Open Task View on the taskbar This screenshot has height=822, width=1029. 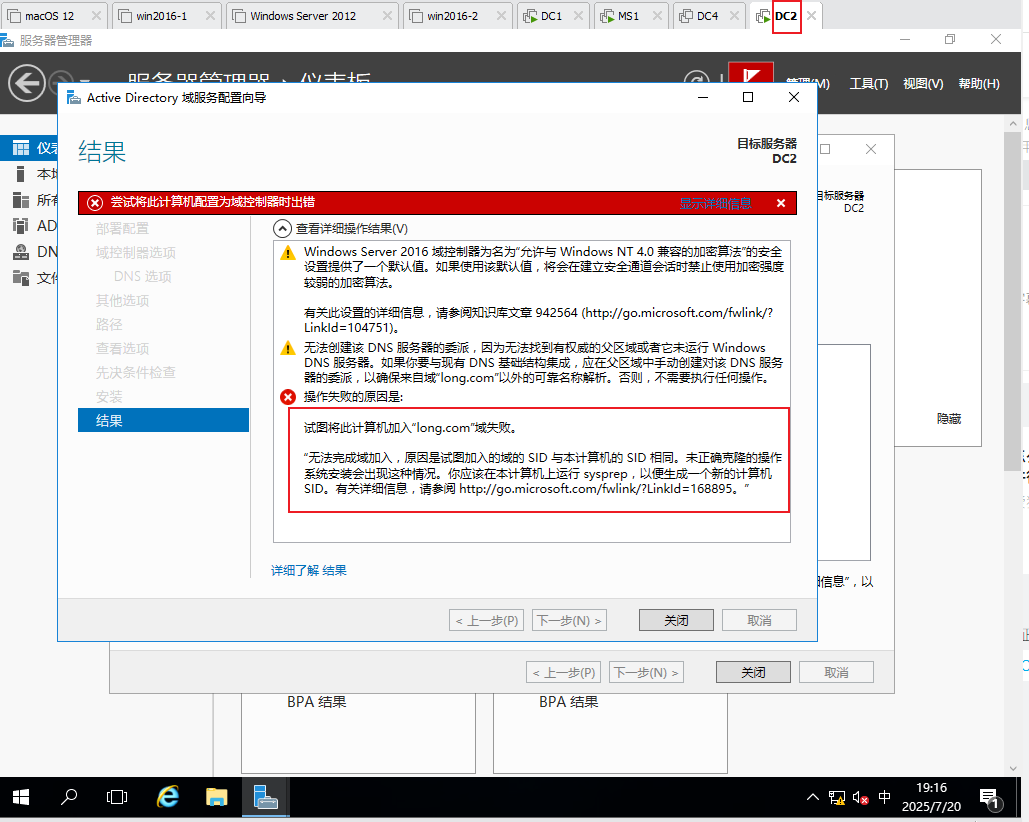(x=117, y=797)
